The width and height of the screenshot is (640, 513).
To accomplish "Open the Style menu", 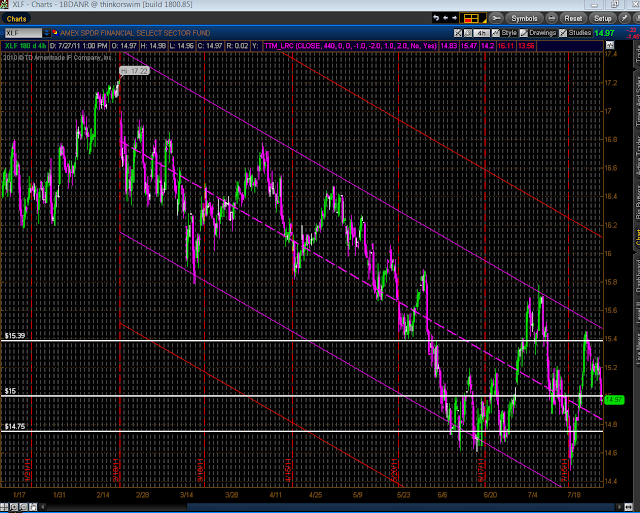I will click(505, 33).
